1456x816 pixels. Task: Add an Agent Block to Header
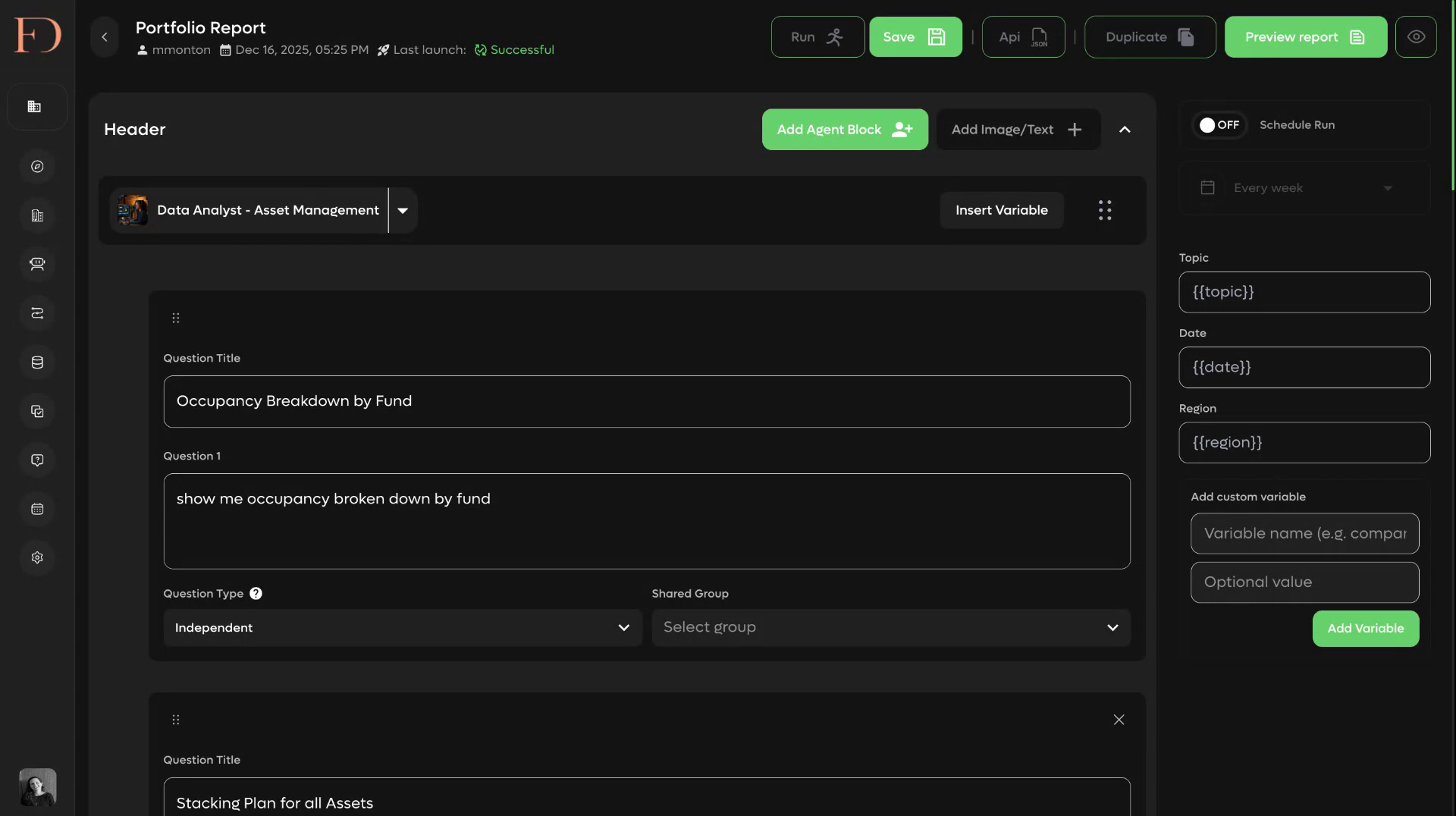[845, 130]
